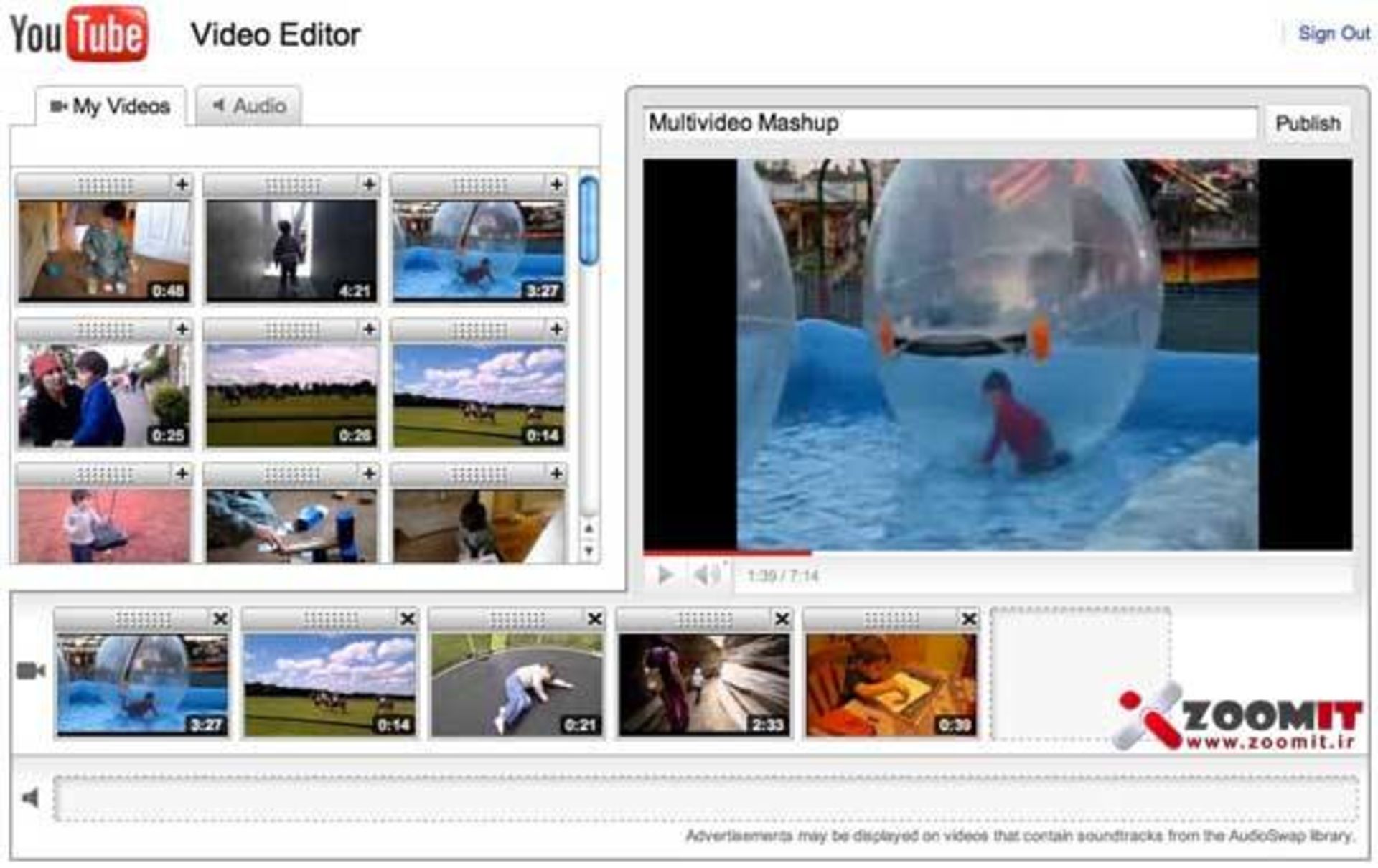Click the Sign Out link

coord(1334,34)
